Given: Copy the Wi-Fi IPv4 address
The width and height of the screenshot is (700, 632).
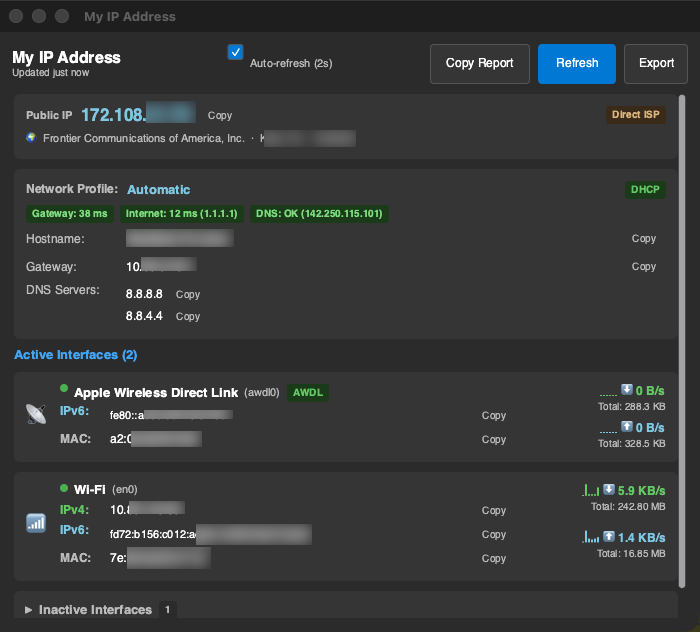Looking at the screenshot, I should (x=494, y=511).
